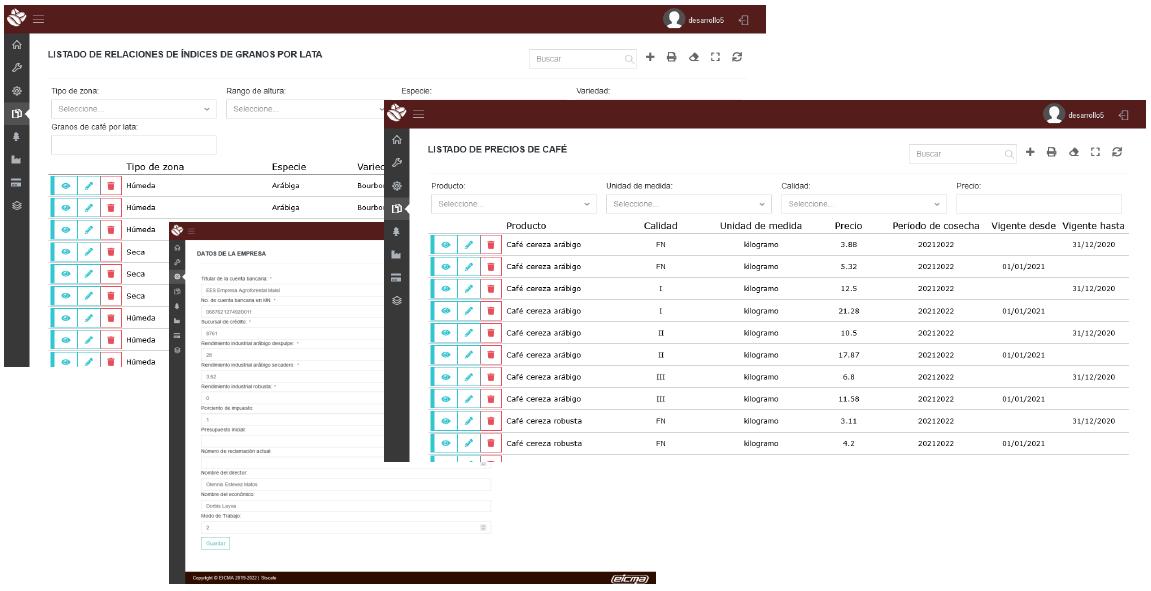
Task: Go to home in coffee prices sidebar
Action: (x=397, y=140)
